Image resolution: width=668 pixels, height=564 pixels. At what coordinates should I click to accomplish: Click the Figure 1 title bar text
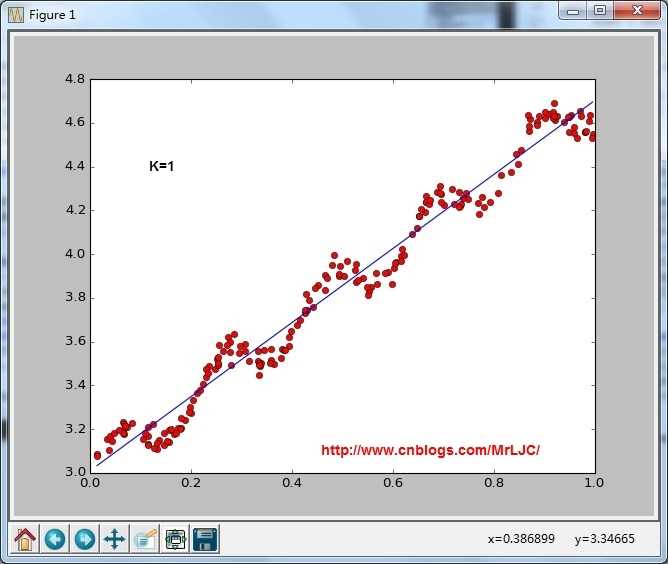[x=52, y=15]
